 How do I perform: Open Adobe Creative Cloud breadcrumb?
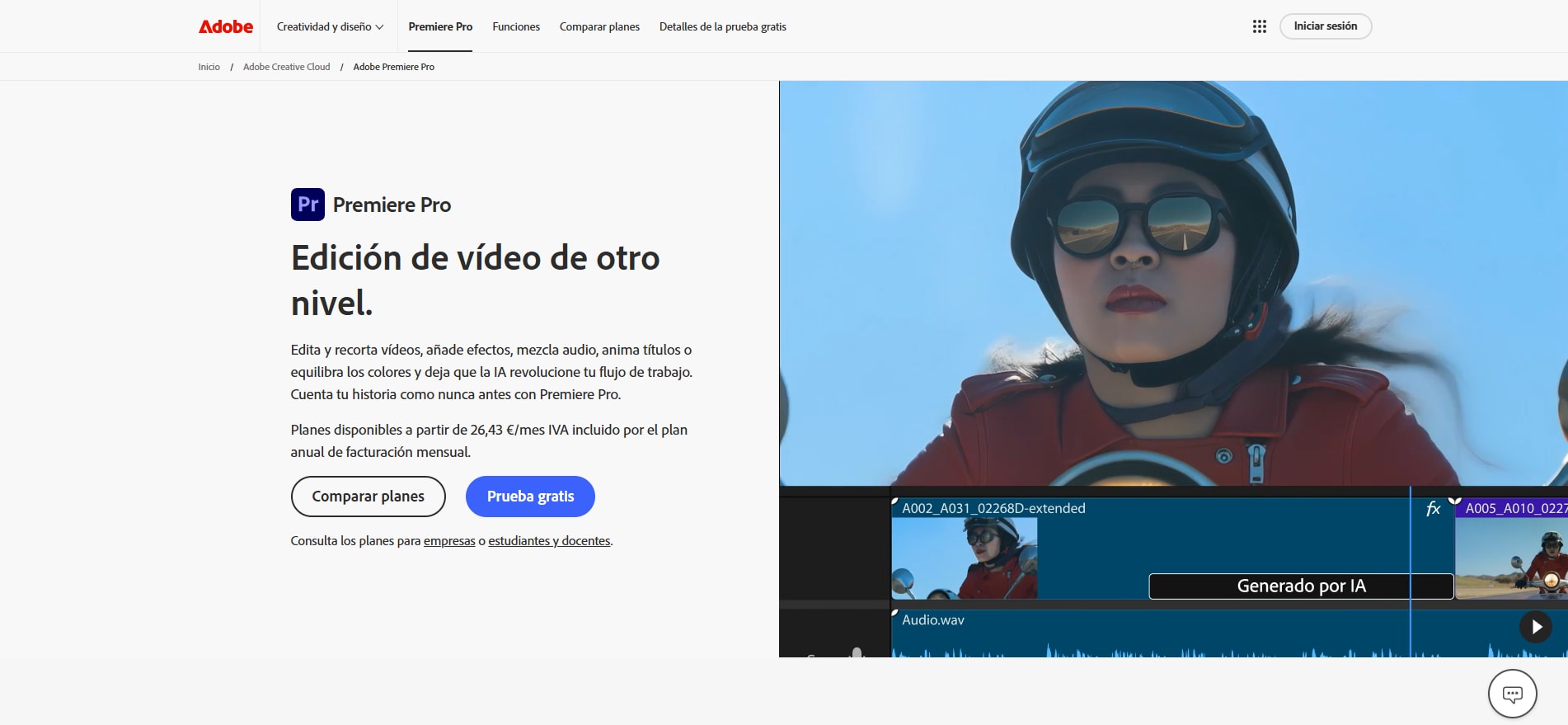point(286,67)
